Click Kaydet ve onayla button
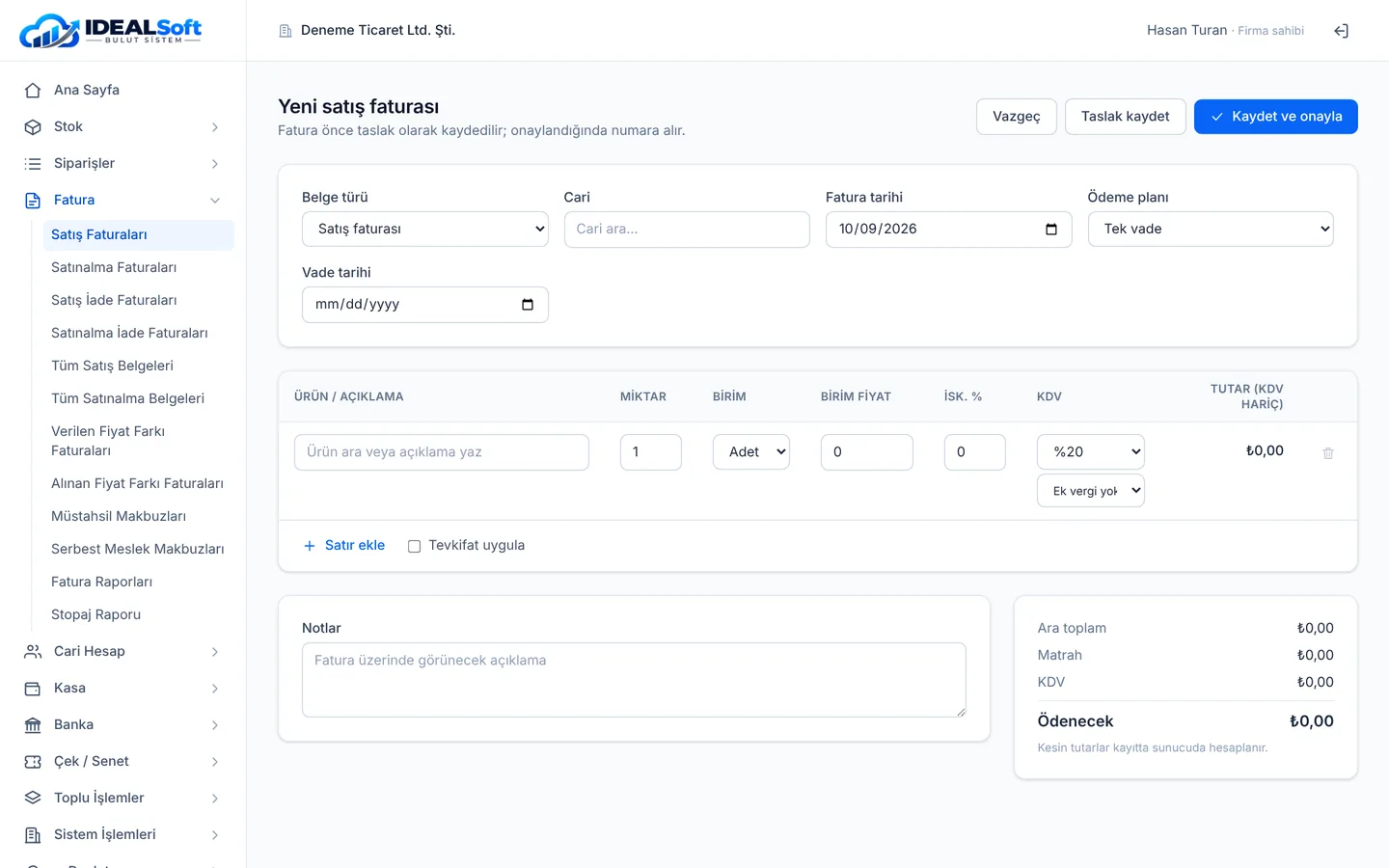 tap(1276, 117)
